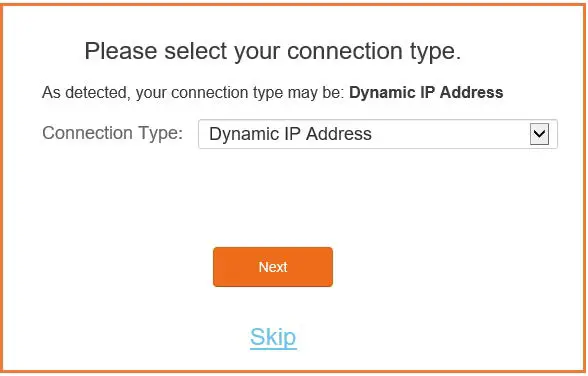Image resolution: width=588 pixels, height=376 pixels.
Task: Click the dropdown chevron arrow icon
Action: pos(539,134)
